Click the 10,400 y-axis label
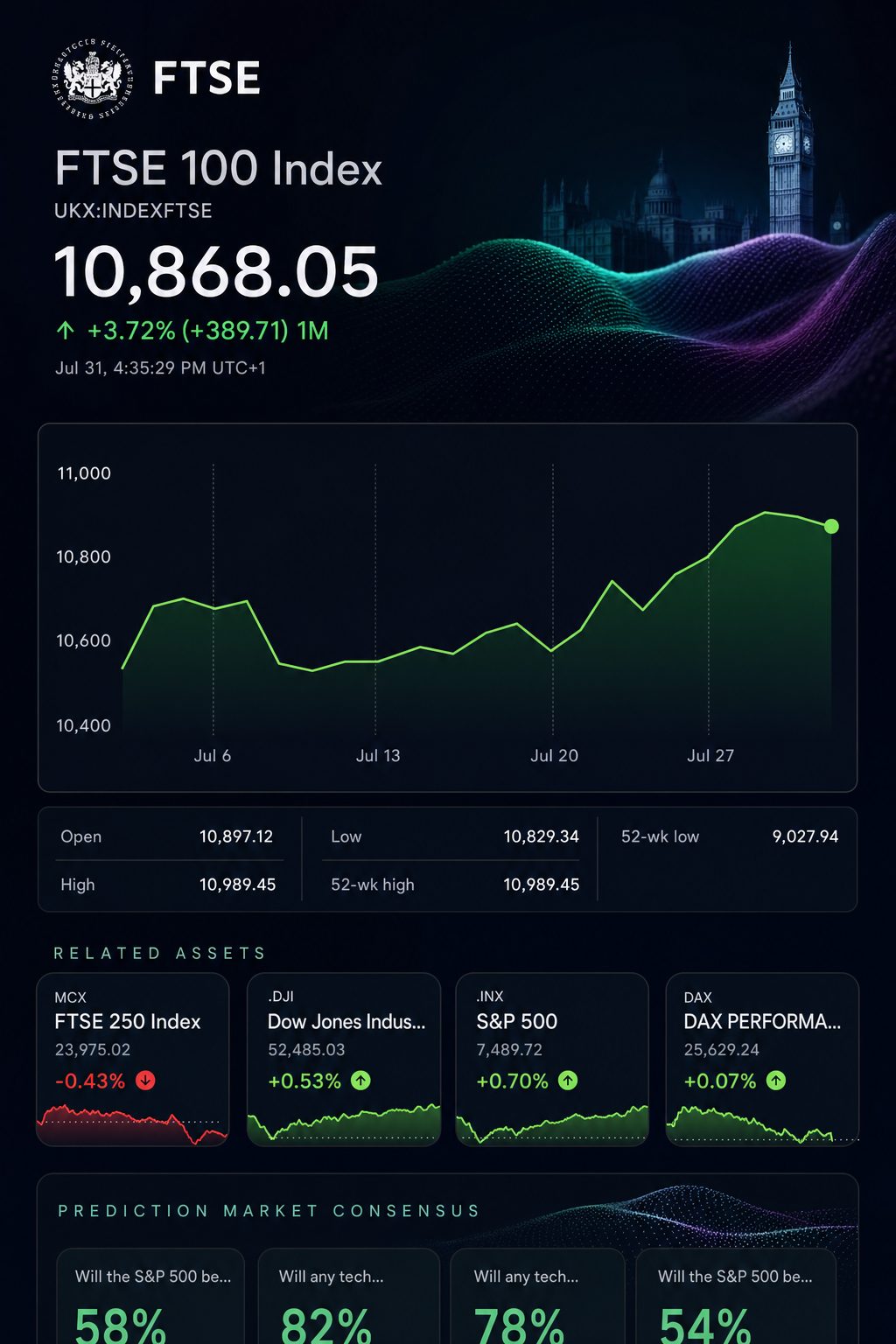Viewport: 896px width, 1344px height. (84, 725)
